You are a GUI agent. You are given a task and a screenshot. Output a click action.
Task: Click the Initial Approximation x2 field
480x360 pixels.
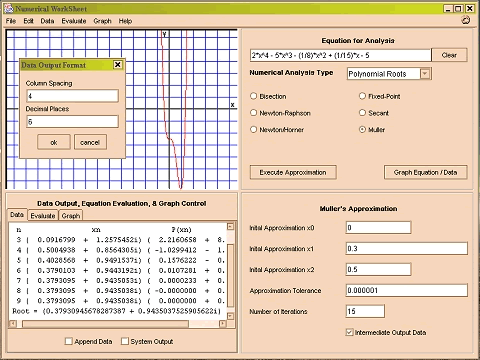[378, 269]
